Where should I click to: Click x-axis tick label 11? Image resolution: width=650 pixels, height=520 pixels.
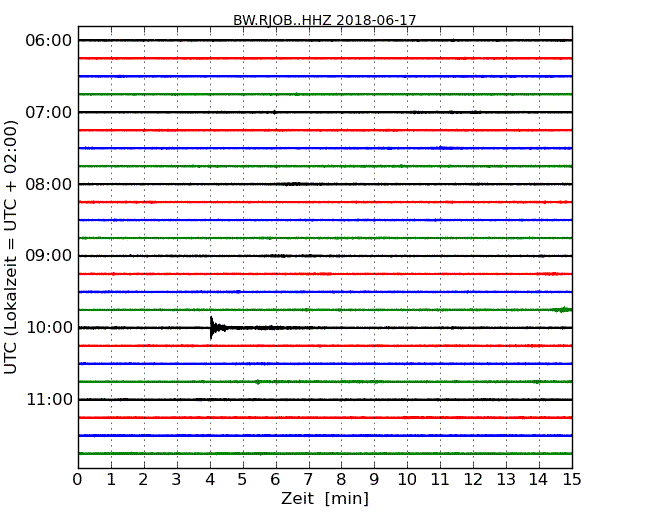(440, 480)
